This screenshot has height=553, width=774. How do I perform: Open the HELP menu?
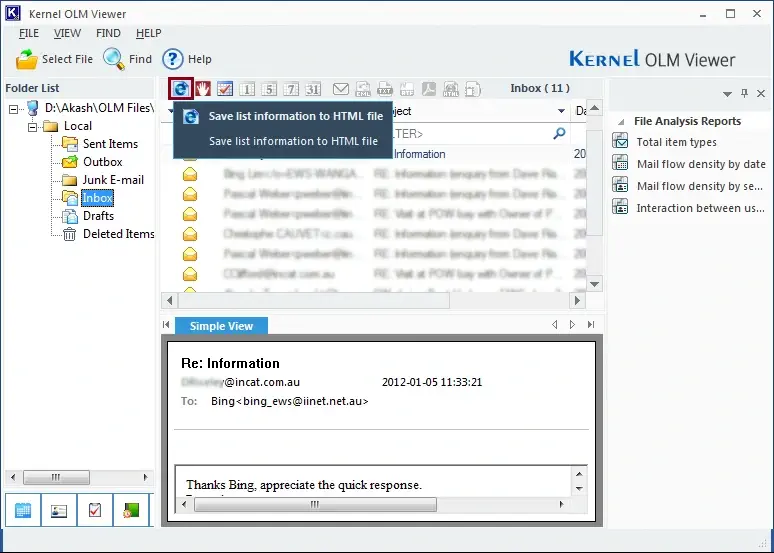(148, 33)
